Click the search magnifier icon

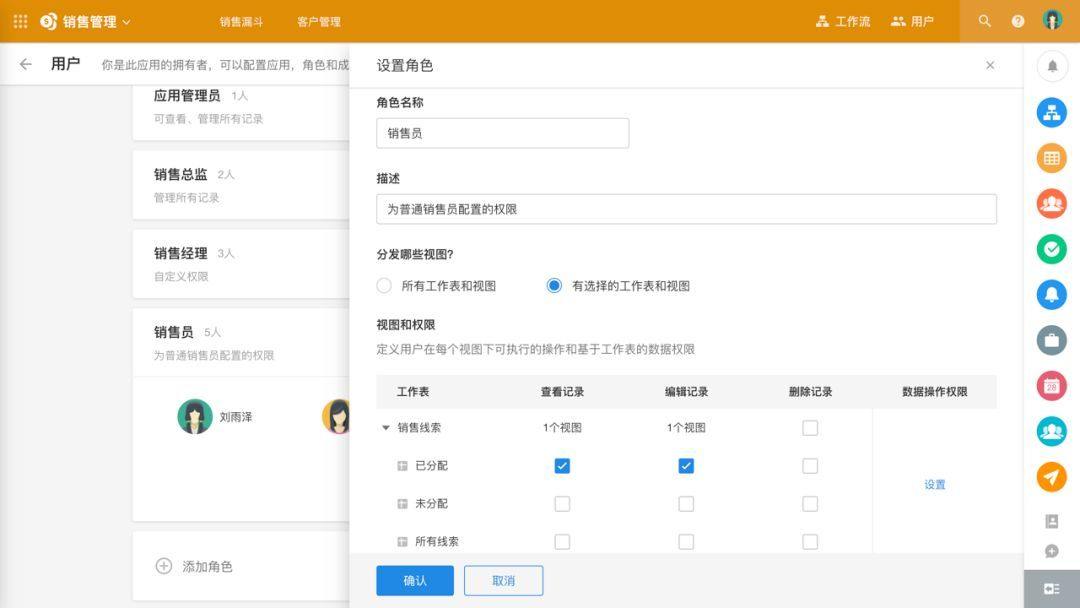985,21
